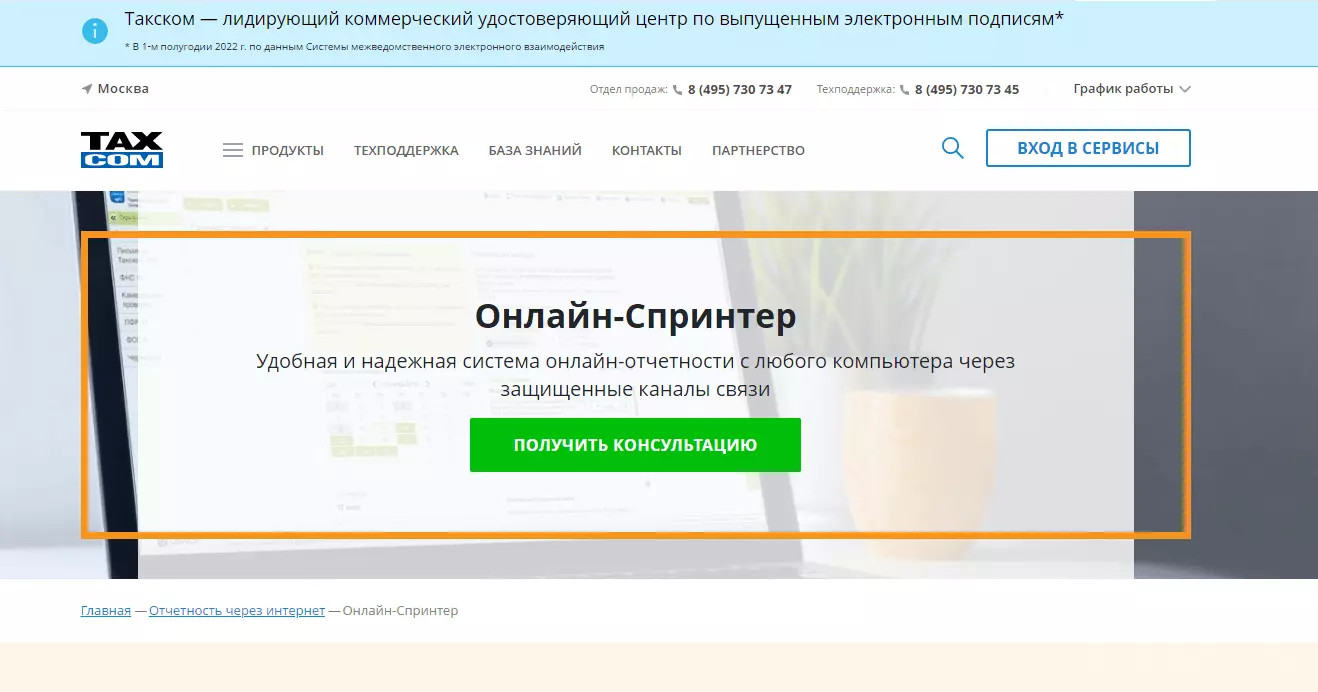Image resolution: width=1318 pixels, height=692 pixels.
Task: Follow the Главная breadcrumb link
Action: click(x=106, y=611)
